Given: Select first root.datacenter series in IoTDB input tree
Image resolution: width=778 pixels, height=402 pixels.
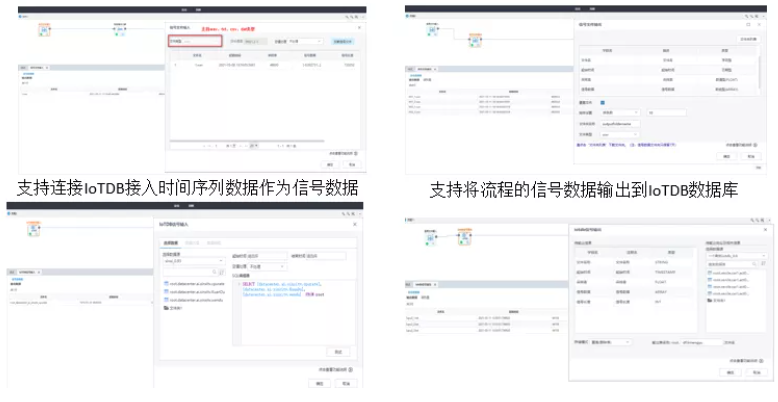Looking at the screenshot, I should 194,284.
